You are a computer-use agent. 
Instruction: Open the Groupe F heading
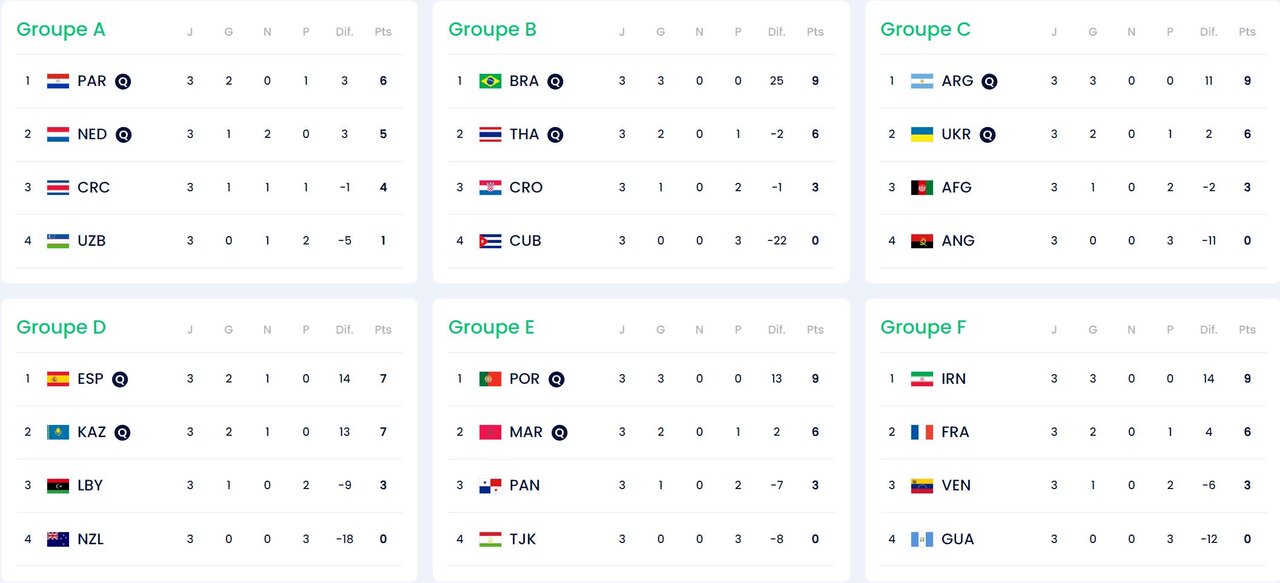pyautogui.click(x=924, y=328)
